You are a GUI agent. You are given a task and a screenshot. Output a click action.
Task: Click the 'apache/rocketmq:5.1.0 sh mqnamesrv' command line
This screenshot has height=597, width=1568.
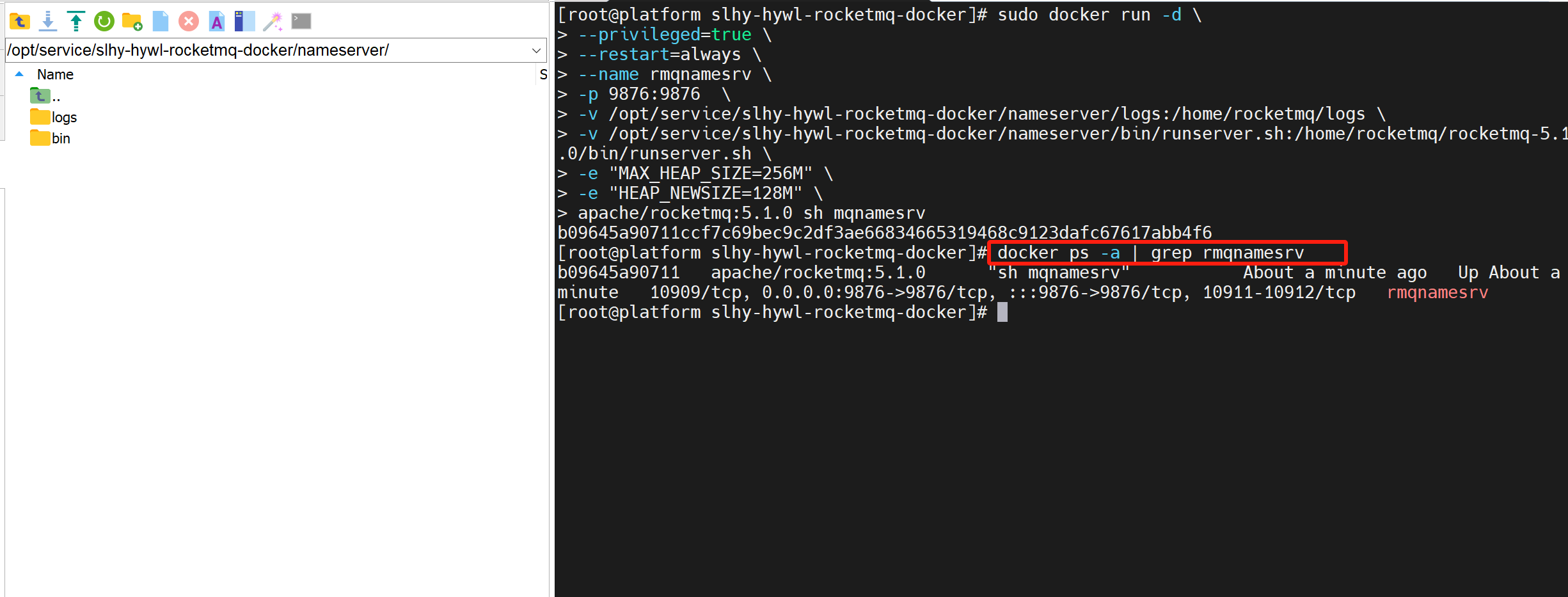751,213
